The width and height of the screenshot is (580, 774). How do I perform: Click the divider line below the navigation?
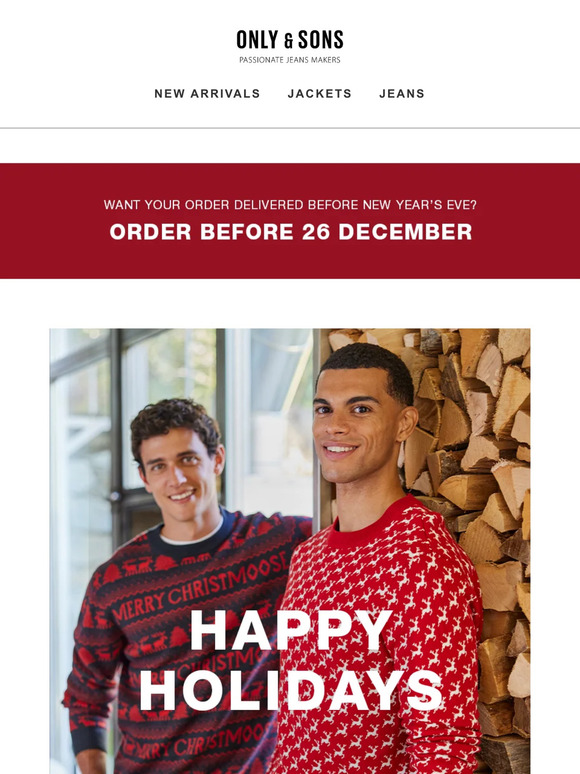[x=290, y=128]
